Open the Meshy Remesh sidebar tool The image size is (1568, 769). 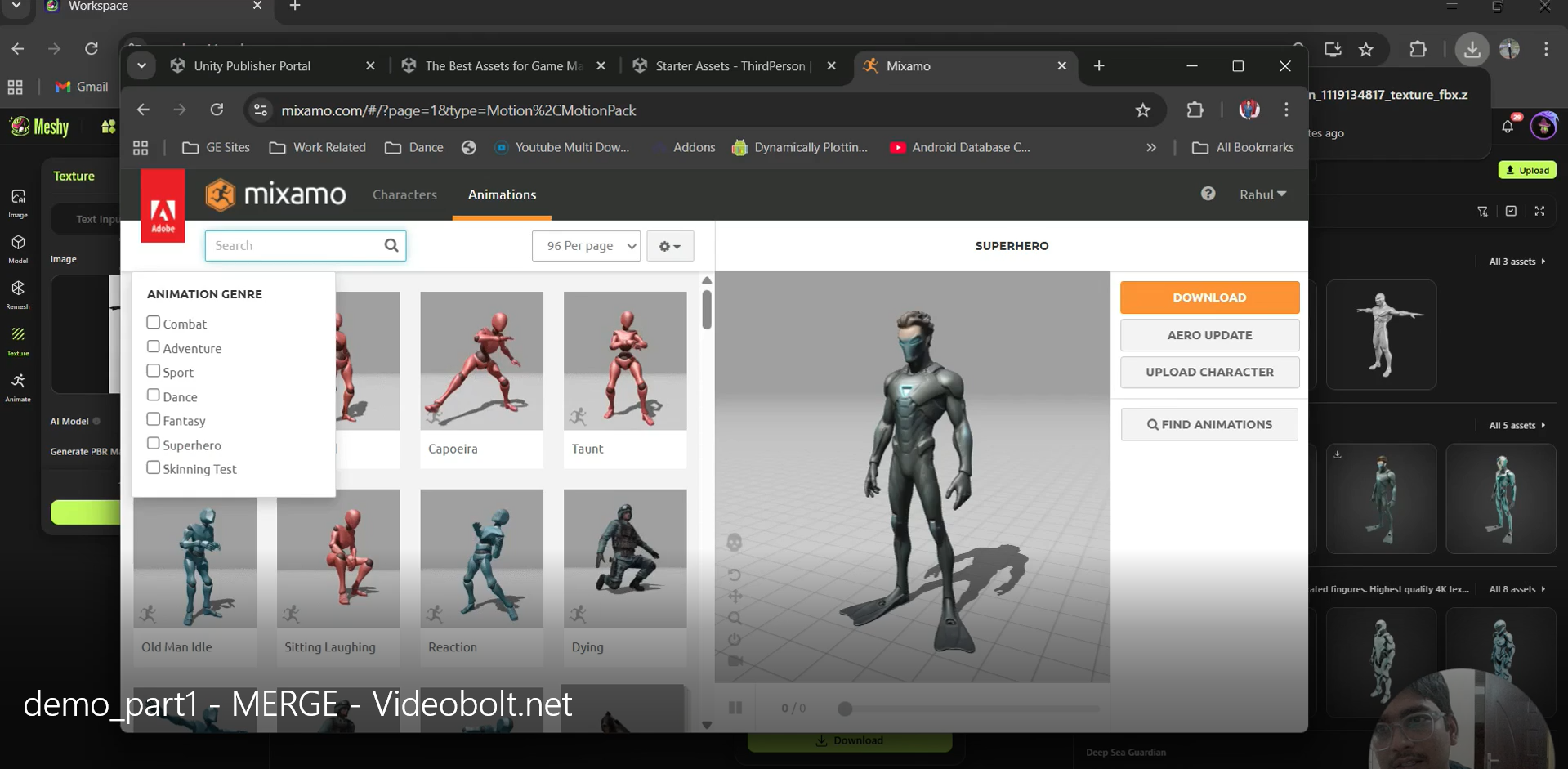pos(18,294)
